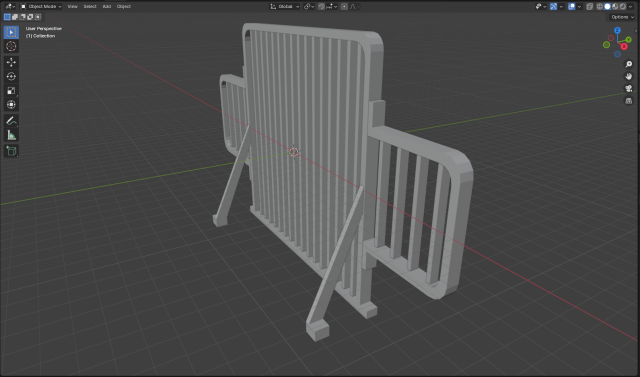The width and height of the screenshot is (640, 377).
Task: Pick the Rotate tool
Action: 11,76
